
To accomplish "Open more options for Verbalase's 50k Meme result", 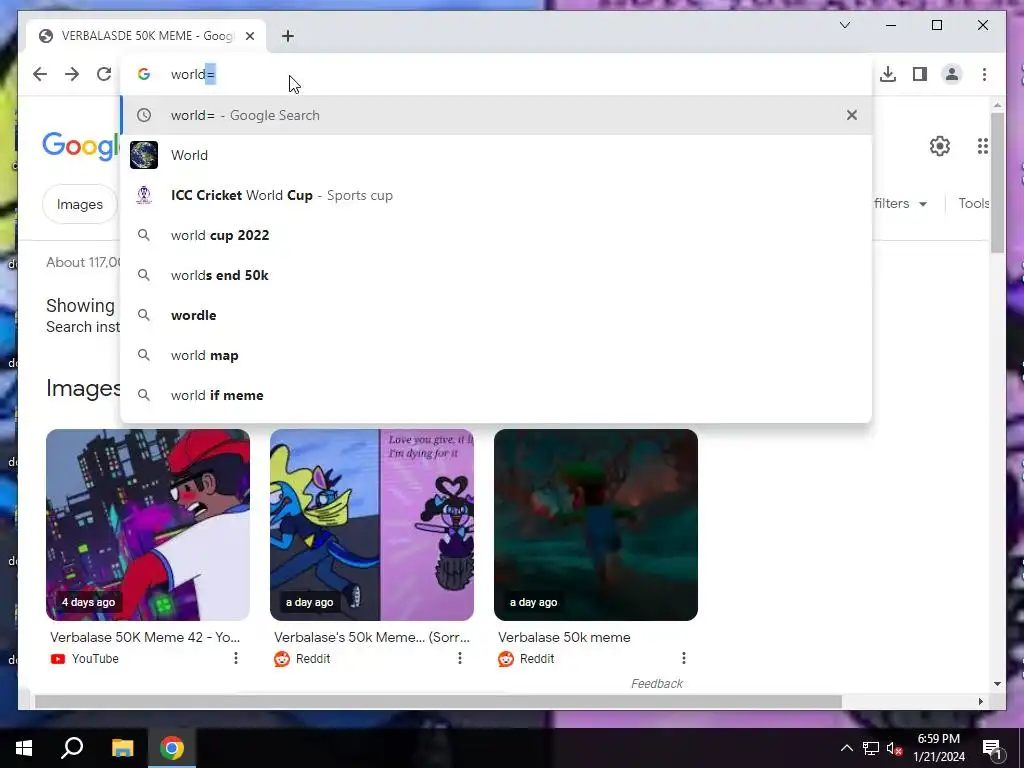I will coord(460,658).
